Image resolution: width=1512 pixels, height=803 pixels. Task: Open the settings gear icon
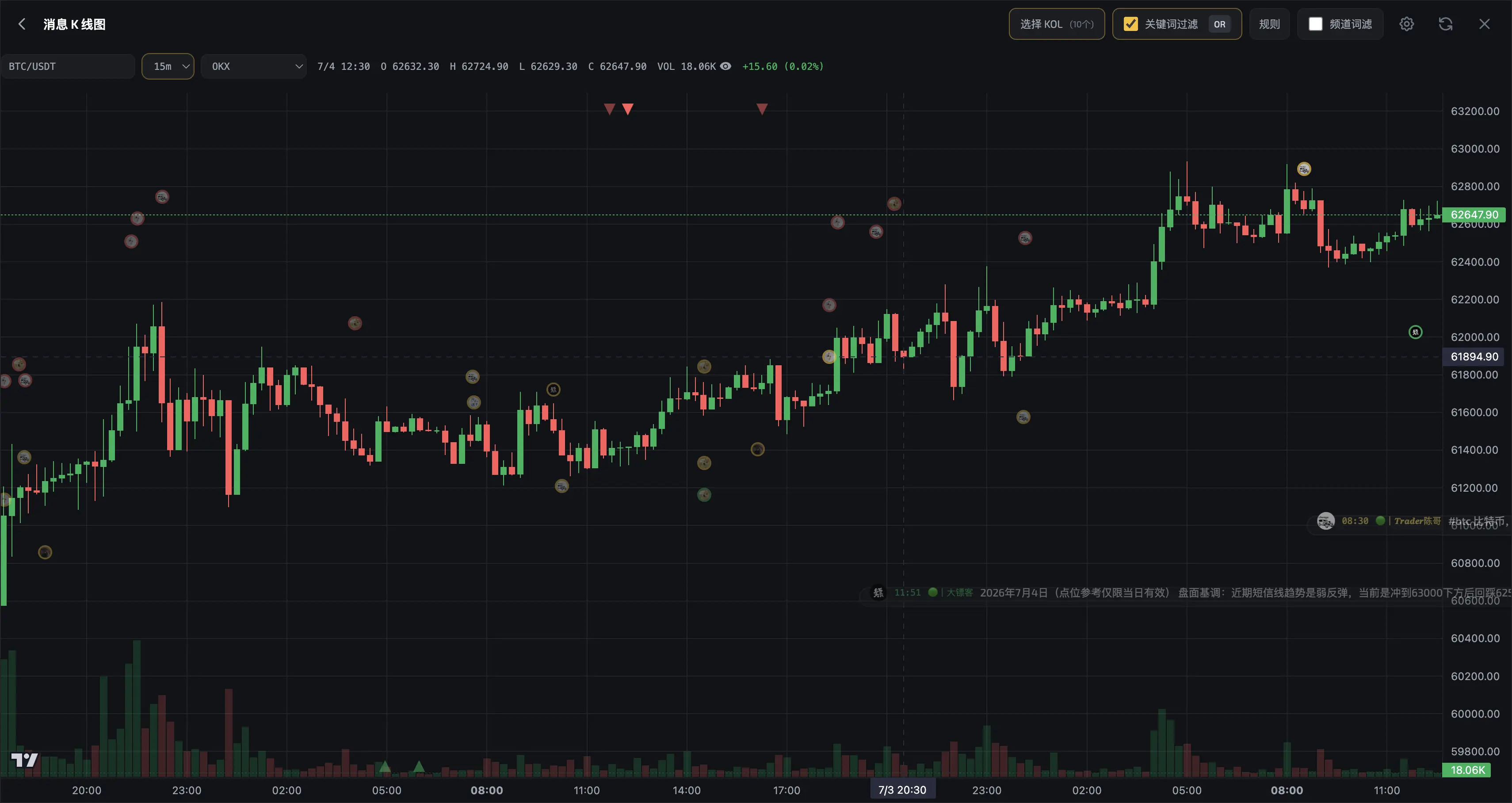(1406, 24)
